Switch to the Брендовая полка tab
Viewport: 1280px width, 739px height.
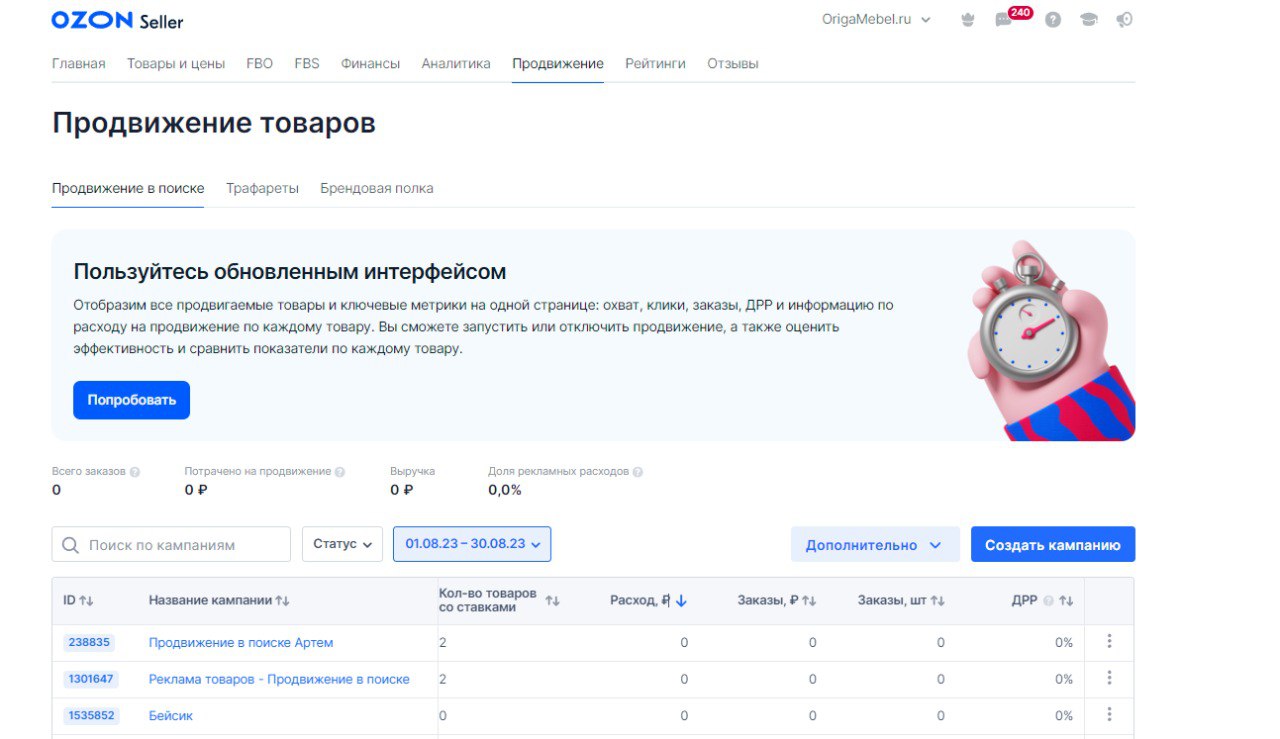coord(377,188)
